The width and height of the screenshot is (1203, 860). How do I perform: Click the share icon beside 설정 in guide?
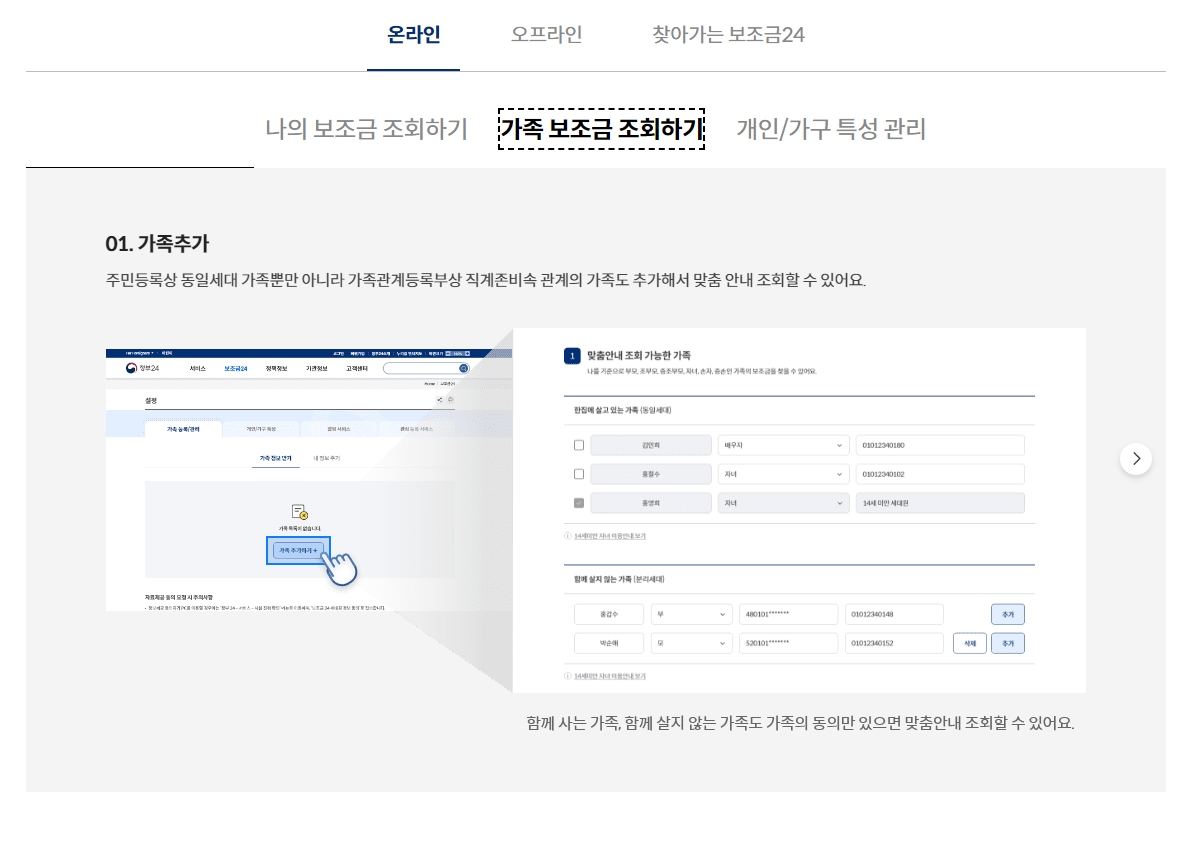click(x=440, y=400)
